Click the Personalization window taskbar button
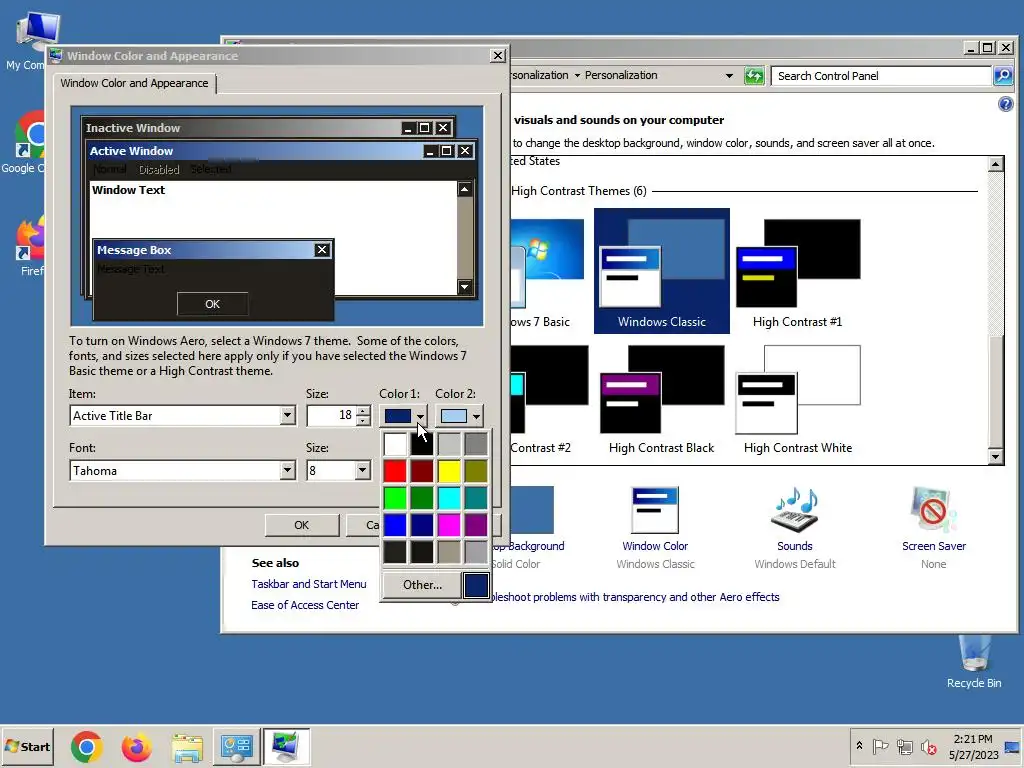 coord(286,747)
